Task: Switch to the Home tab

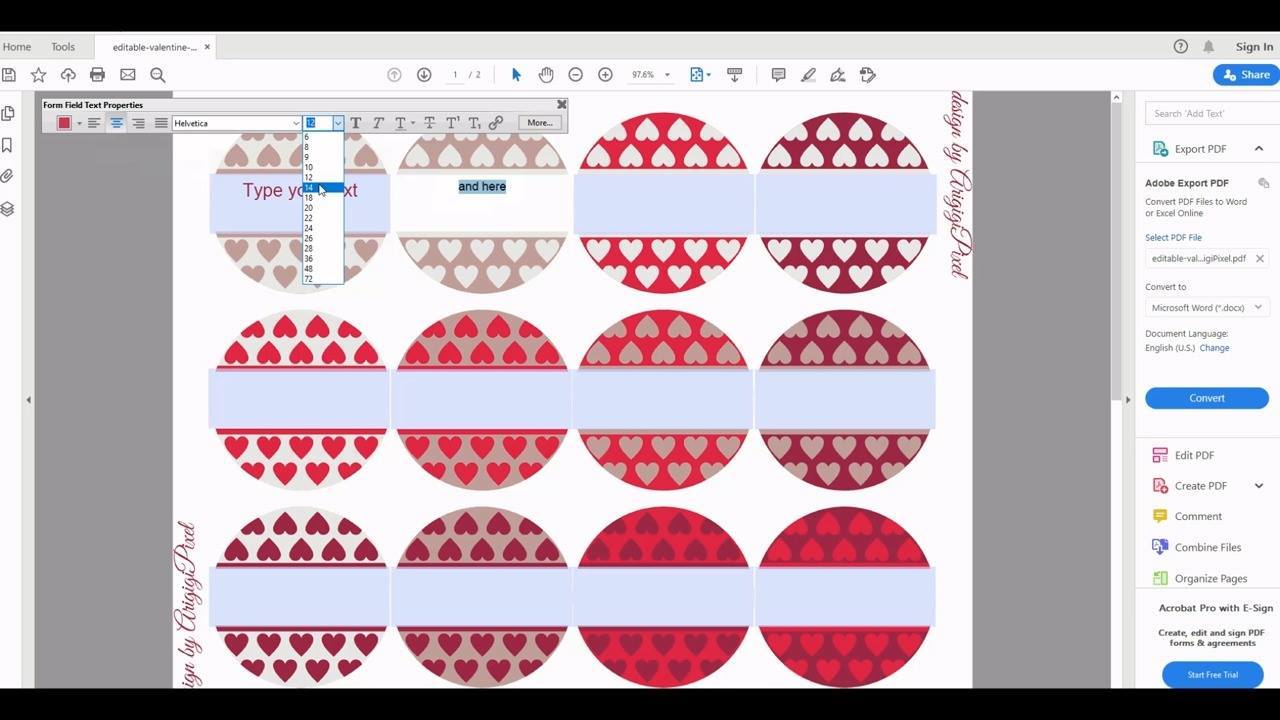Action: pyautogui.click(x=17, y=47)
